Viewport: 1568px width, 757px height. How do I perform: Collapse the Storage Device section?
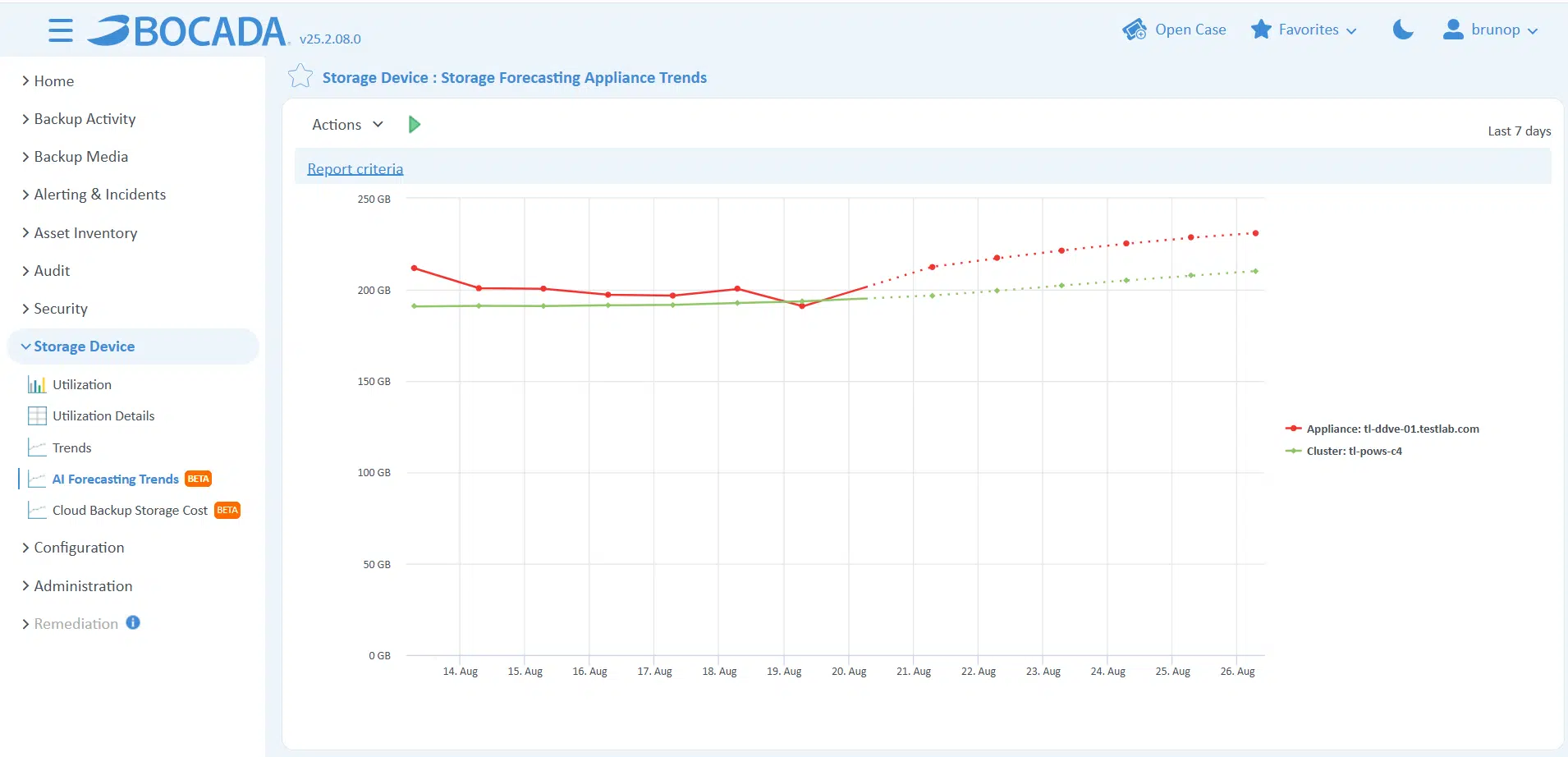pos(133,346)
